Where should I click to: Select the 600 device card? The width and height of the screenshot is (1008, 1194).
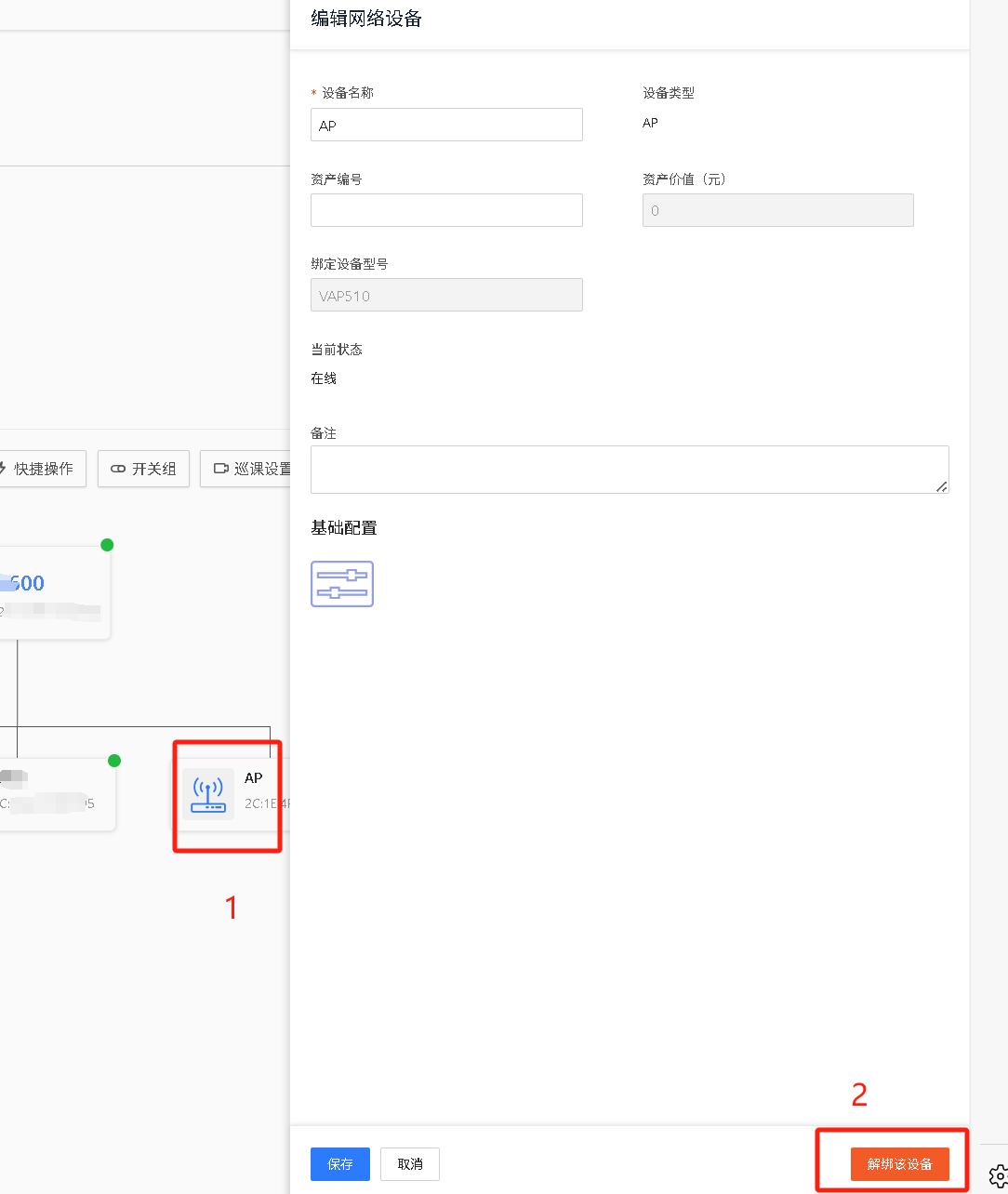point(51,593)
